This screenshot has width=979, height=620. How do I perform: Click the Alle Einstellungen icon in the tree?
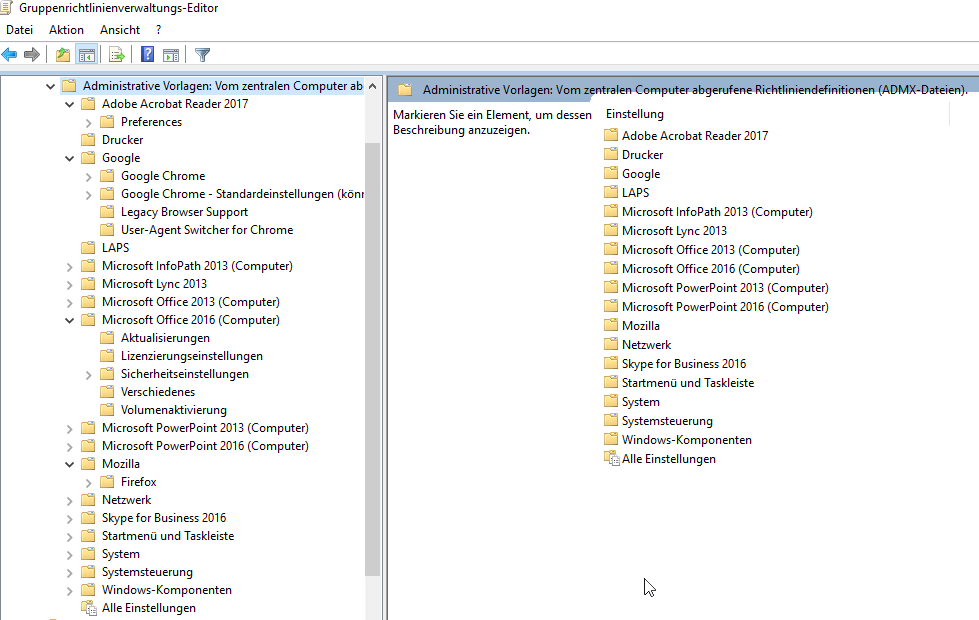89,608
